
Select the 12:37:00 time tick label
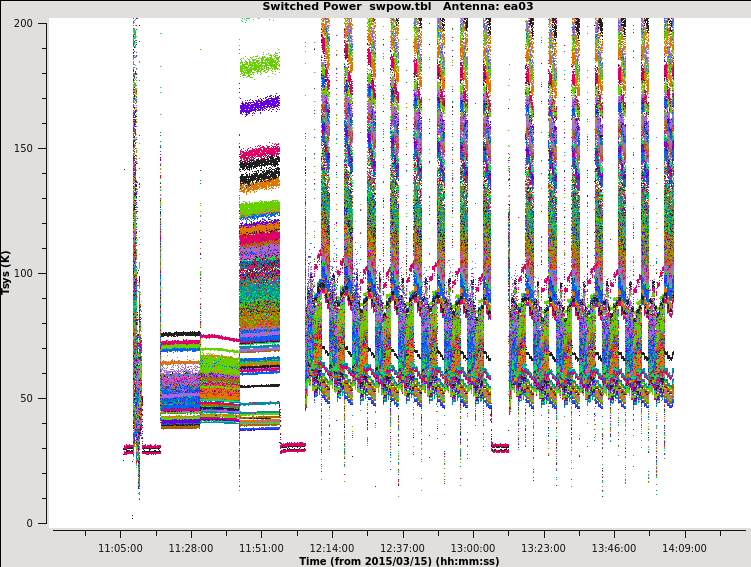click(402, 548)
